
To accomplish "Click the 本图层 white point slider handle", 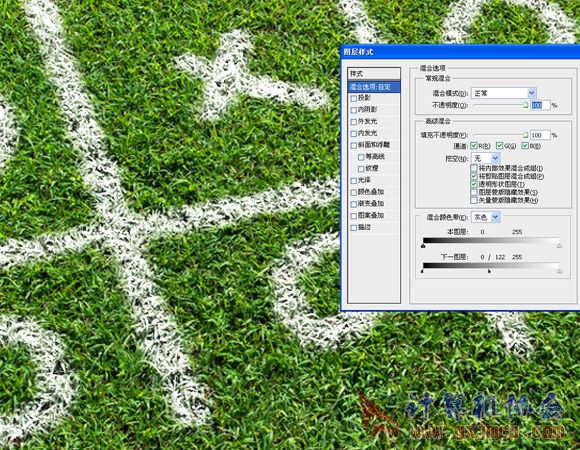I will tap(559, 246).
